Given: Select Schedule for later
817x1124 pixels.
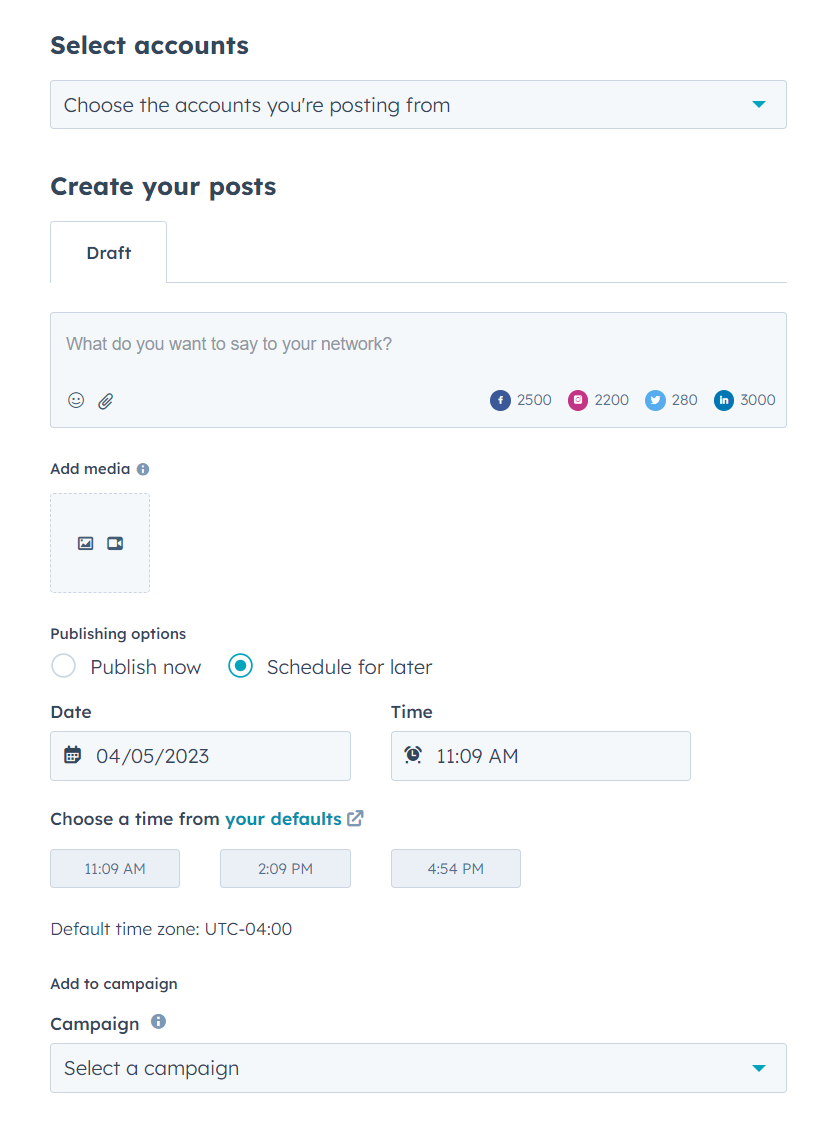Looking at the screenshot, I should click(x=240, y=665).
